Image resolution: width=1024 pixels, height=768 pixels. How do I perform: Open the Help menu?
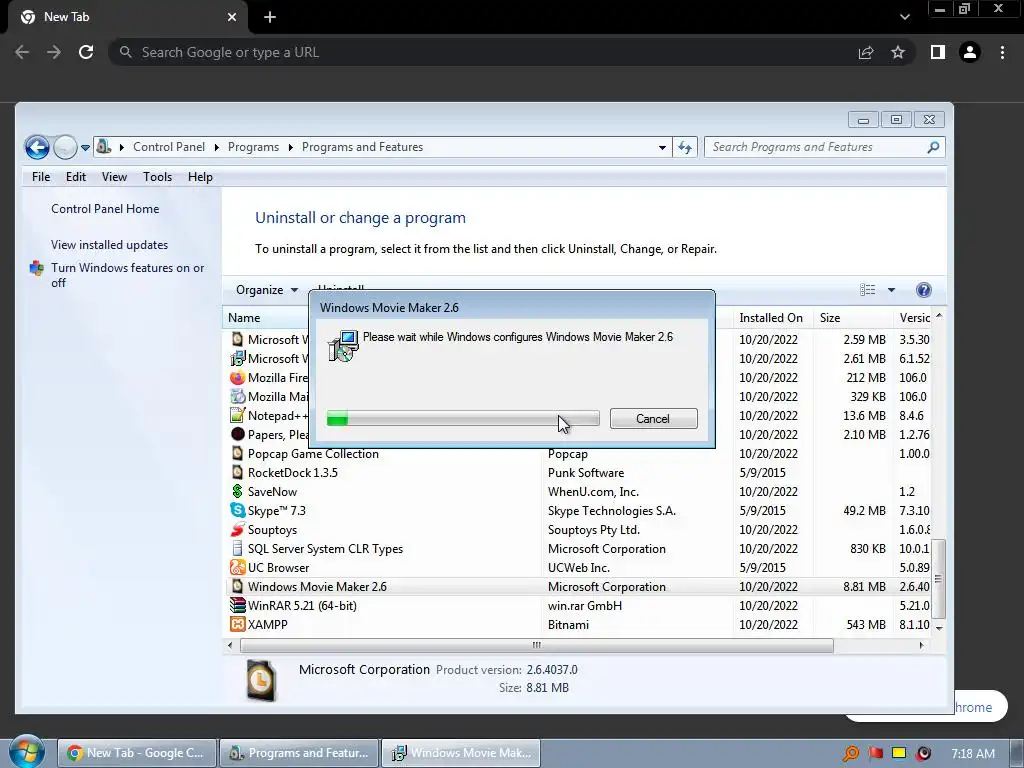pos(200,177)
